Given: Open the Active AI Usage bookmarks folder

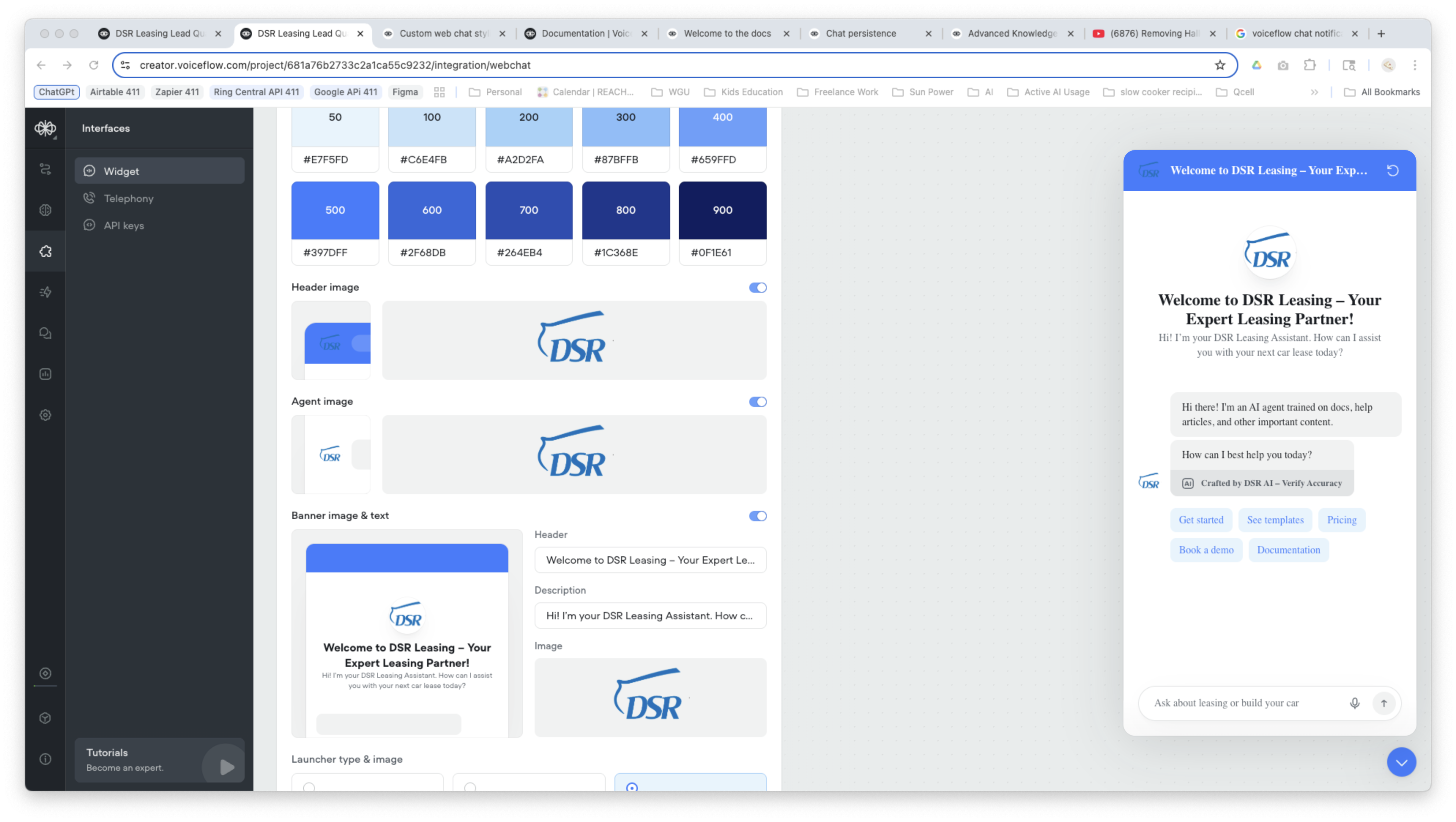Looking at the screenshot, I should [1048, 92].
